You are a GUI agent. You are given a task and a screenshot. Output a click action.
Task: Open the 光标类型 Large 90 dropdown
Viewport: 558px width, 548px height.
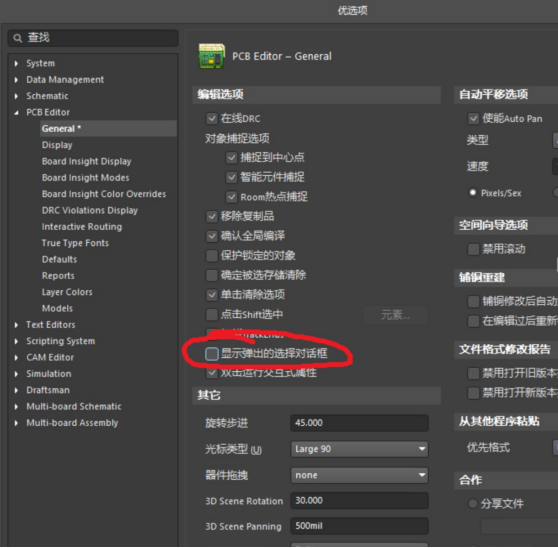tap(359, 449)
